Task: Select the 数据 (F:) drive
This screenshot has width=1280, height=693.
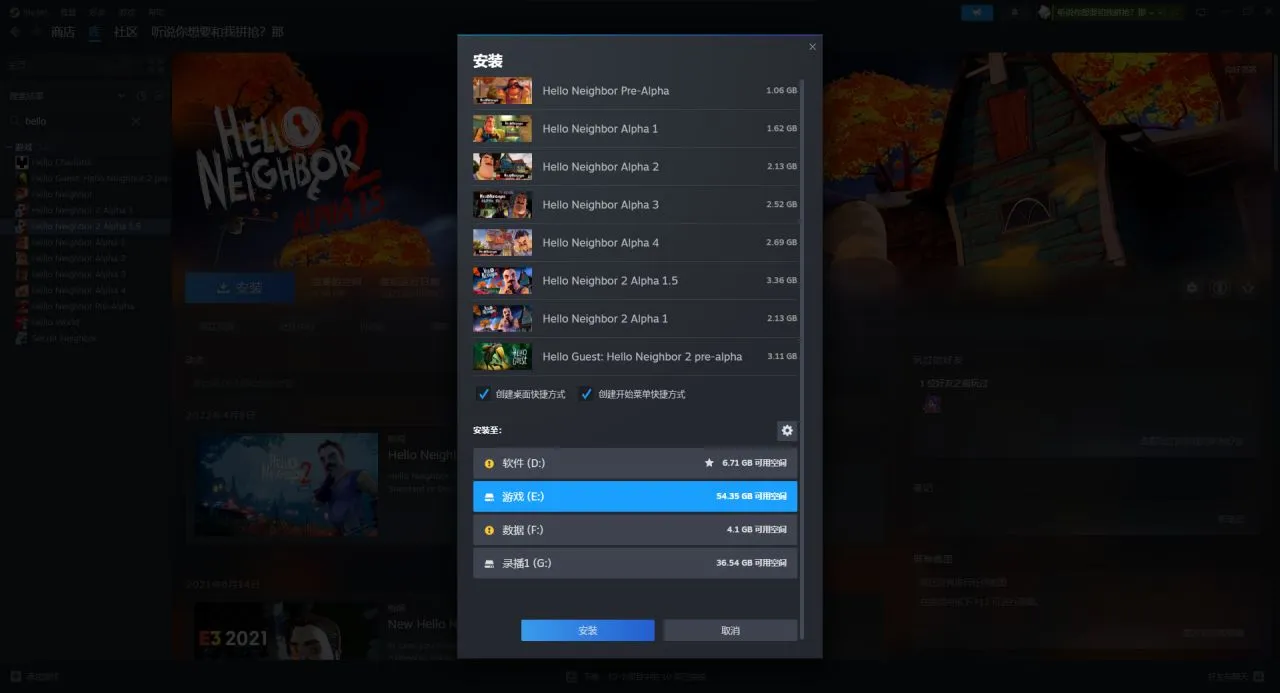Action: point(635,529)
